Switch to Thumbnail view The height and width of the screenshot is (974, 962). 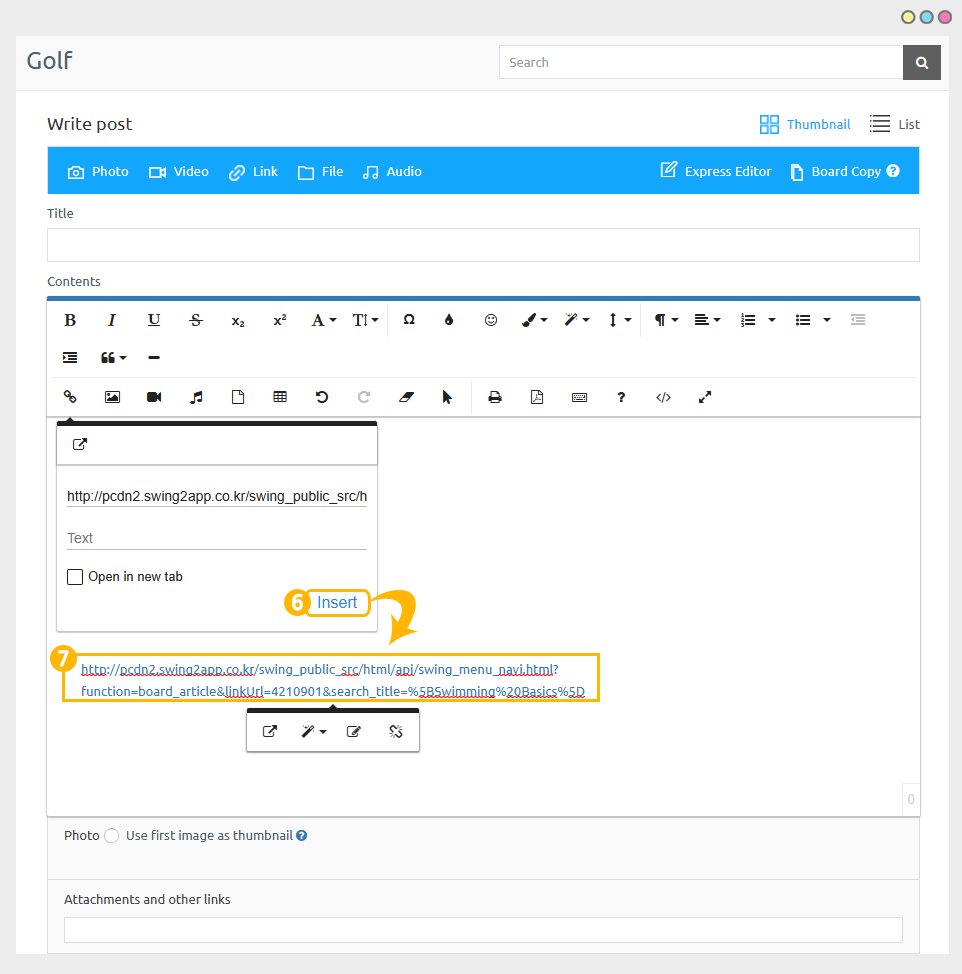point(805,124)
